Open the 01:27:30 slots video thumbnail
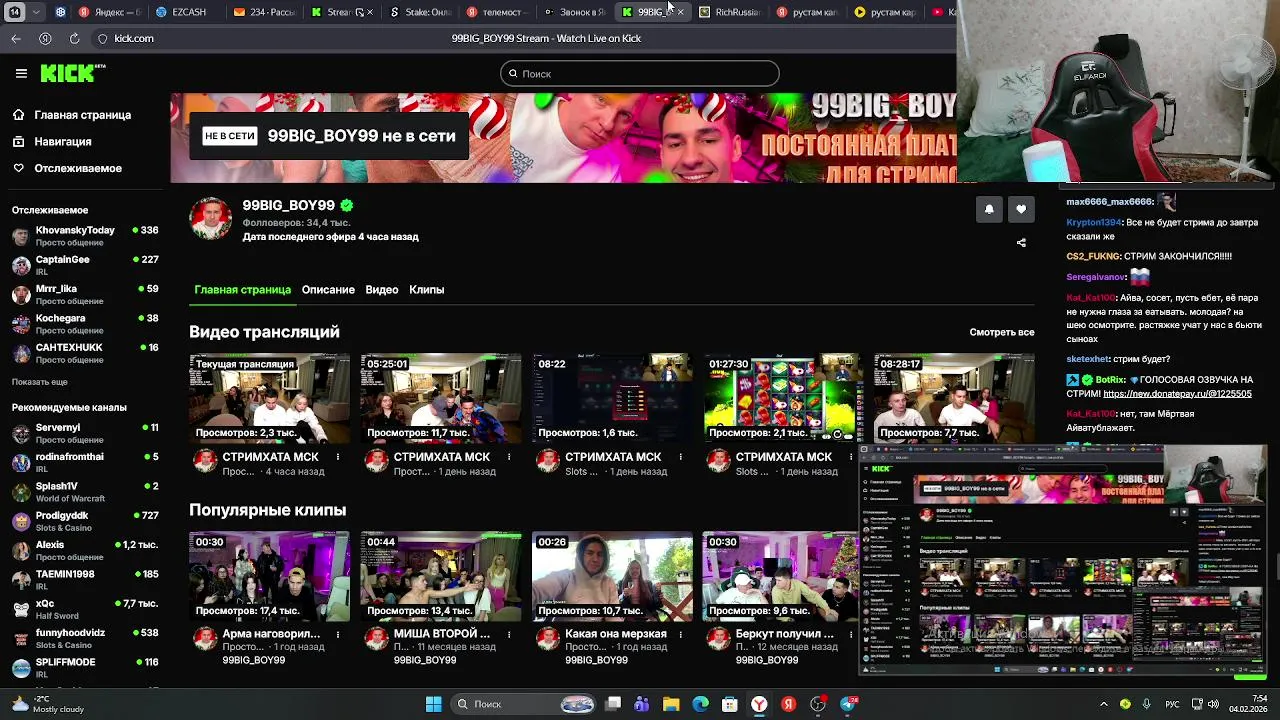 [x=783, y=398]
